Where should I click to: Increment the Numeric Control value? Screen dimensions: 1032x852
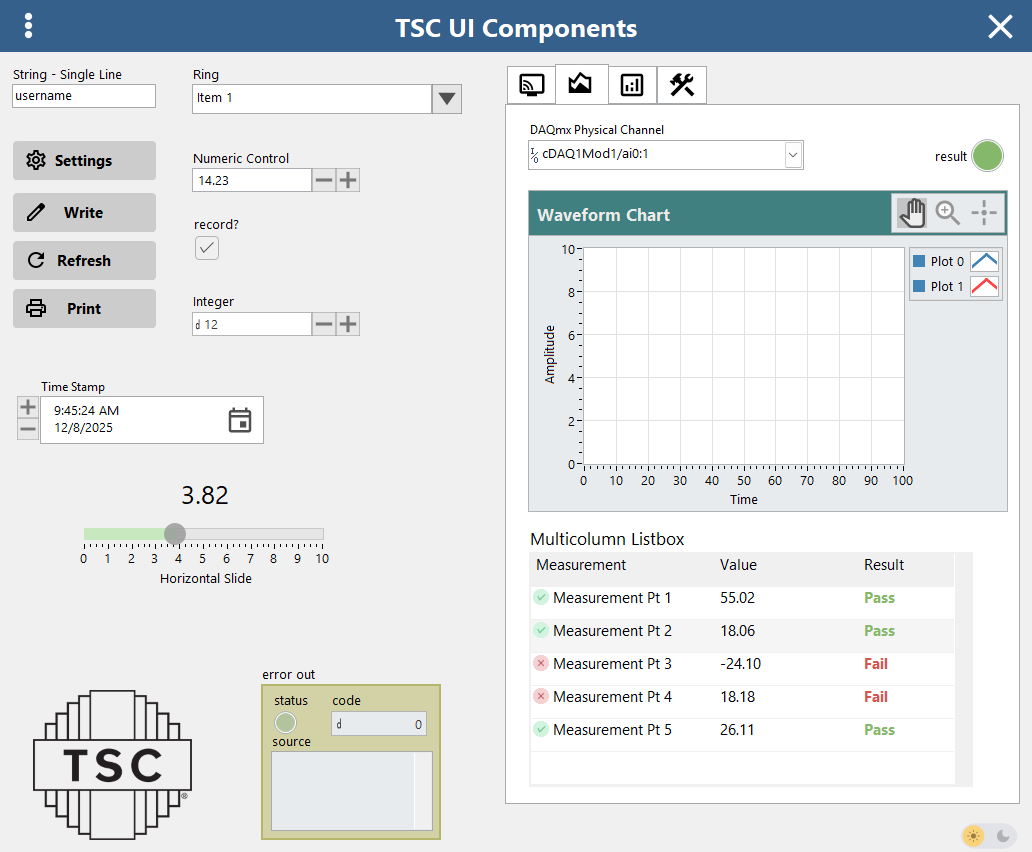347,180
